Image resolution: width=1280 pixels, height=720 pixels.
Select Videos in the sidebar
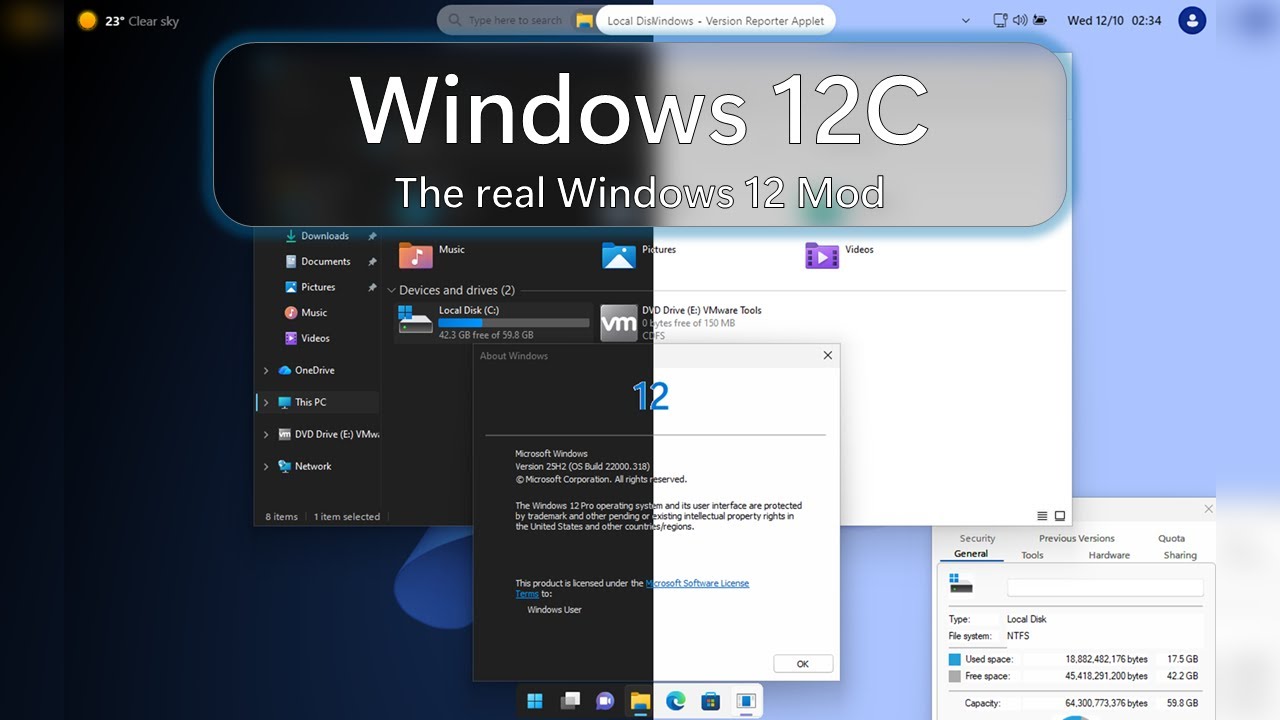click(x=315, y=338)
